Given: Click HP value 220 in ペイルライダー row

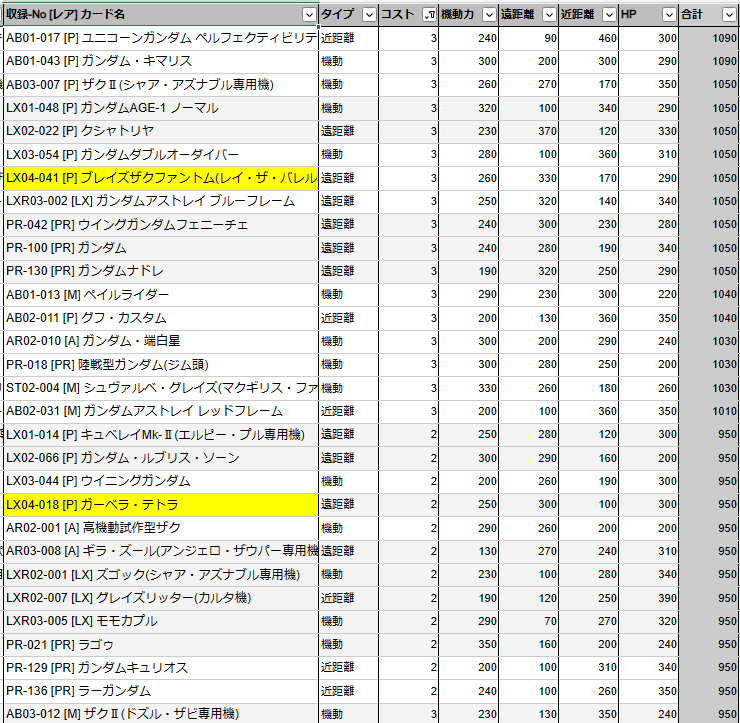Looking at the screenshot, I should point(648,295).
